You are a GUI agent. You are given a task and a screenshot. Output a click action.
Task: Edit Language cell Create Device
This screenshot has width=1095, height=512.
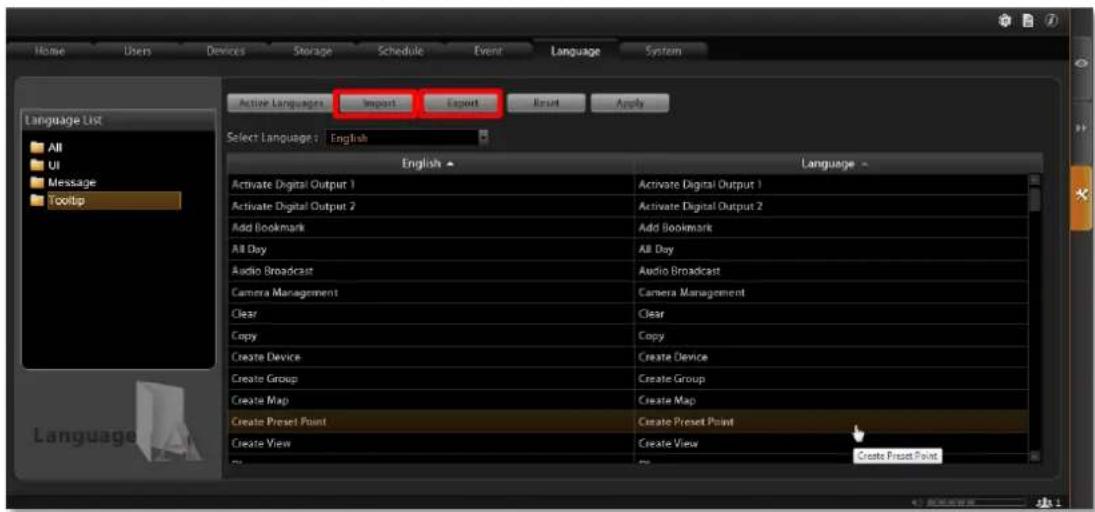click(831, 357)
